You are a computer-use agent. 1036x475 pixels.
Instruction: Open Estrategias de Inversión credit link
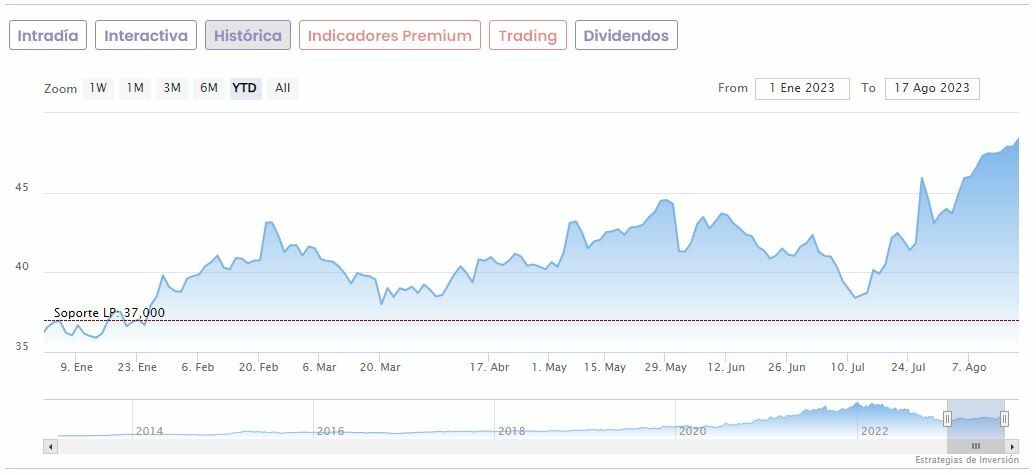[968, 460]
